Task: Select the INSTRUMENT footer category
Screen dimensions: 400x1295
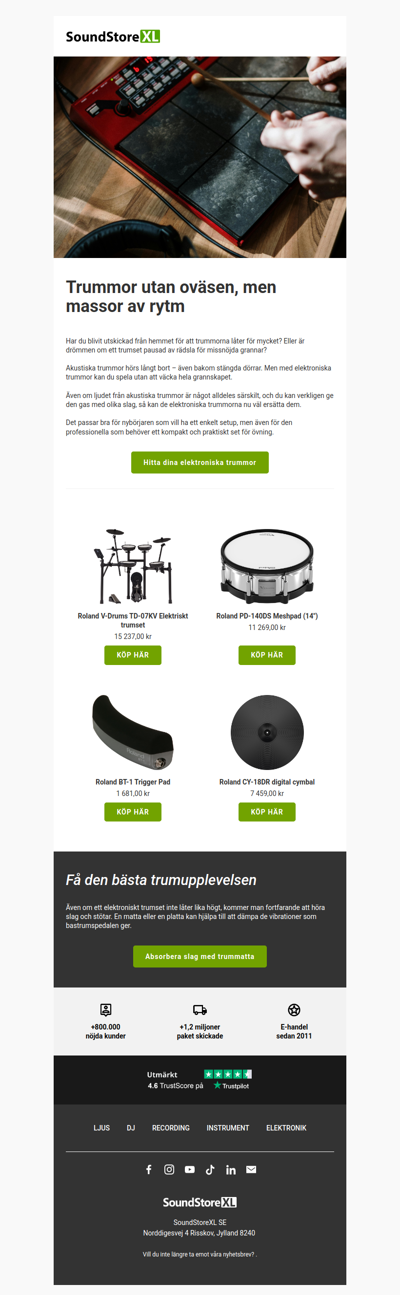Action: pos(228,1128)
